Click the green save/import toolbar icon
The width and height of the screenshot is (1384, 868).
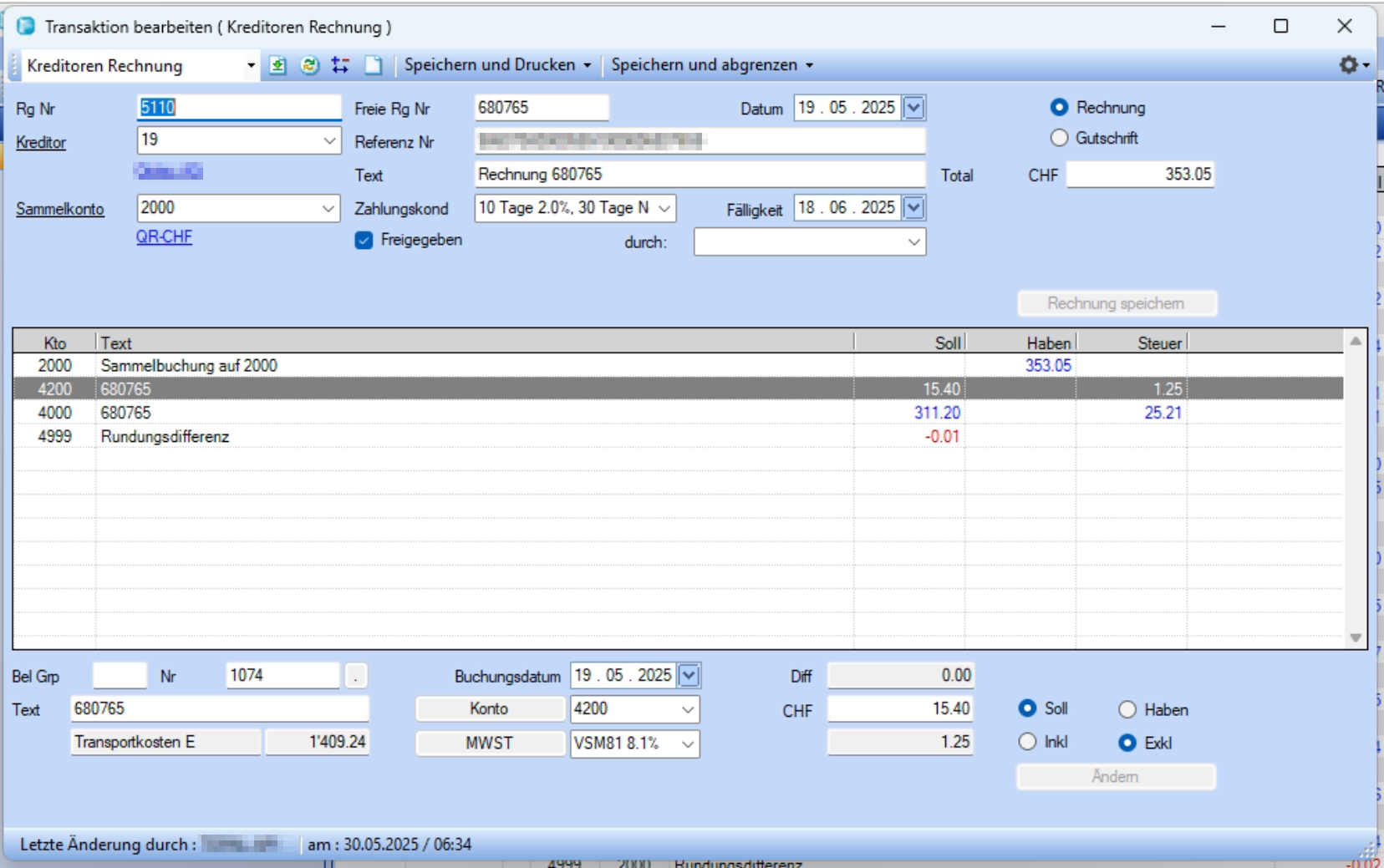tap(277, 65)
